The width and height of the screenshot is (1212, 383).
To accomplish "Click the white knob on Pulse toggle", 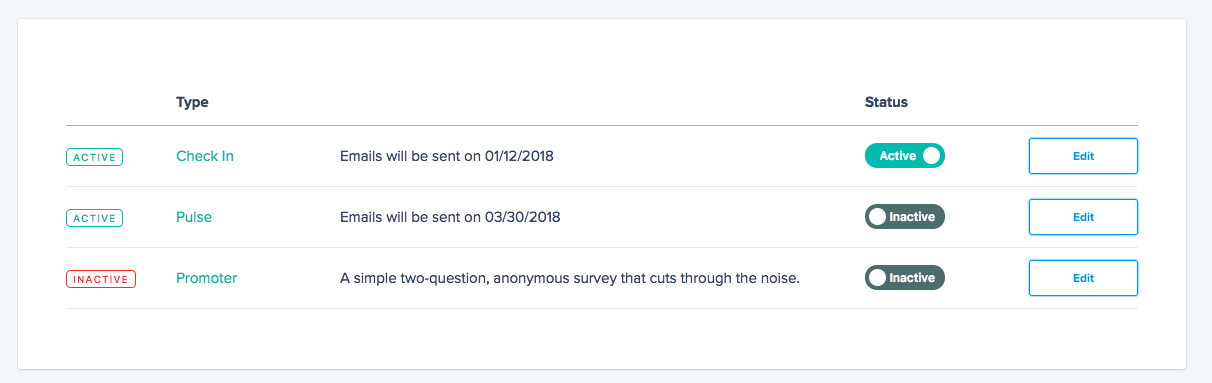I will [x=878, y=217].
